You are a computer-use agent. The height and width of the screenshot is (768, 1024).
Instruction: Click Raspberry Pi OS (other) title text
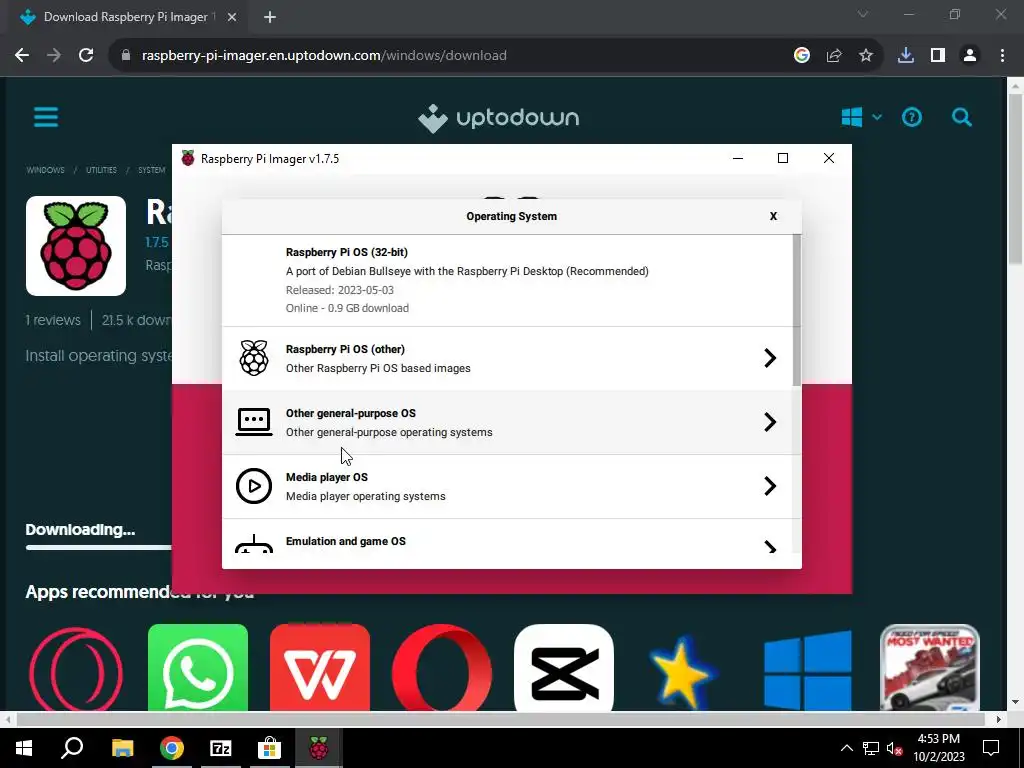(345, 349)
